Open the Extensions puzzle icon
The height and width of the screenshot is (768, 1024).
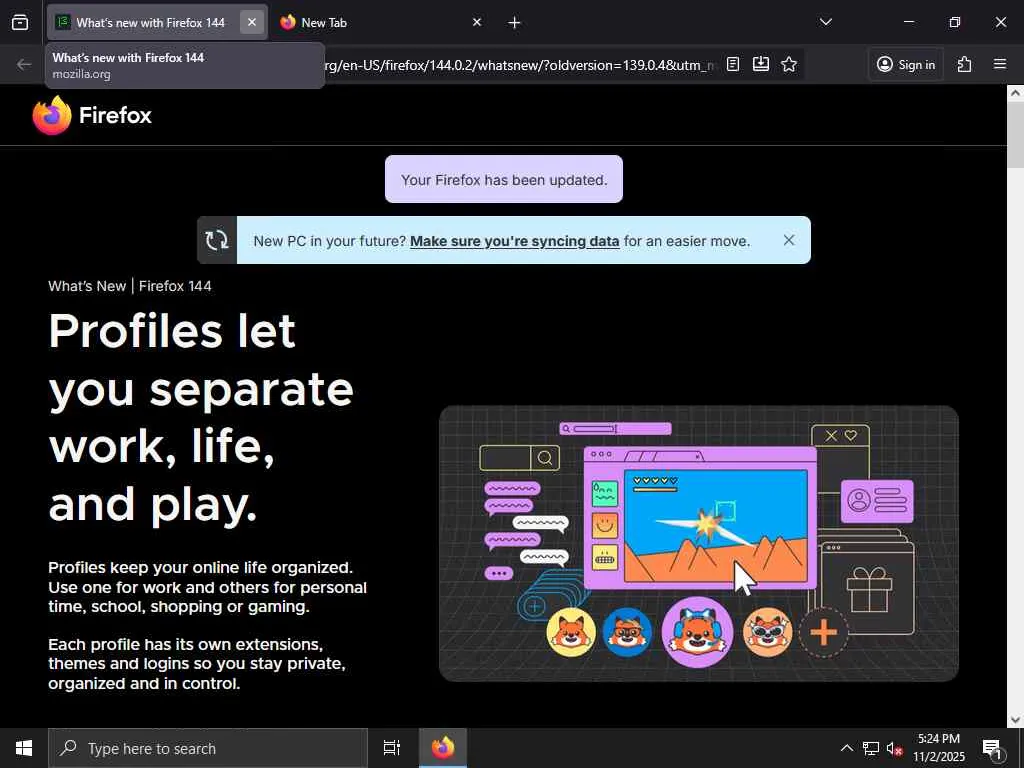964,64
